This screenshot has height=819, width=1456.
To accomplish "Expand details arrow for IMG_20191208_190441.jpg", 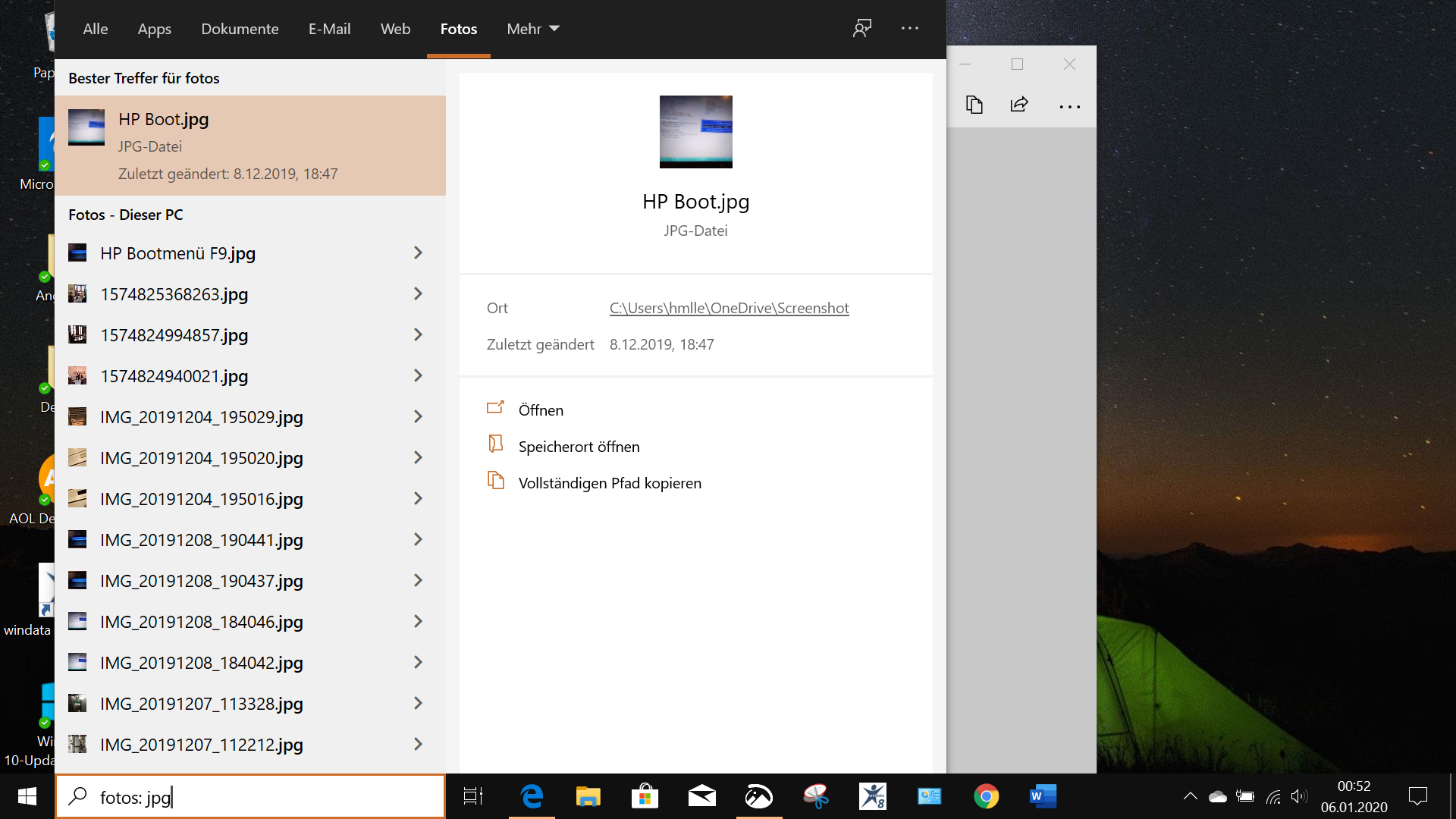I will (418, 540).
